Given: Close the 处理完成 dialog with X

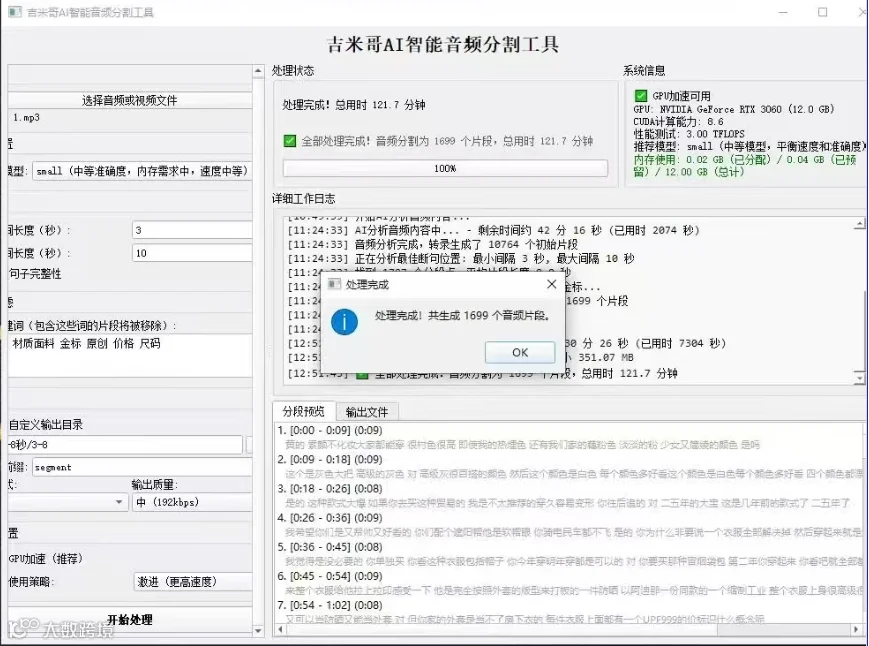Looking at the screenshot, I should point(551,284).
